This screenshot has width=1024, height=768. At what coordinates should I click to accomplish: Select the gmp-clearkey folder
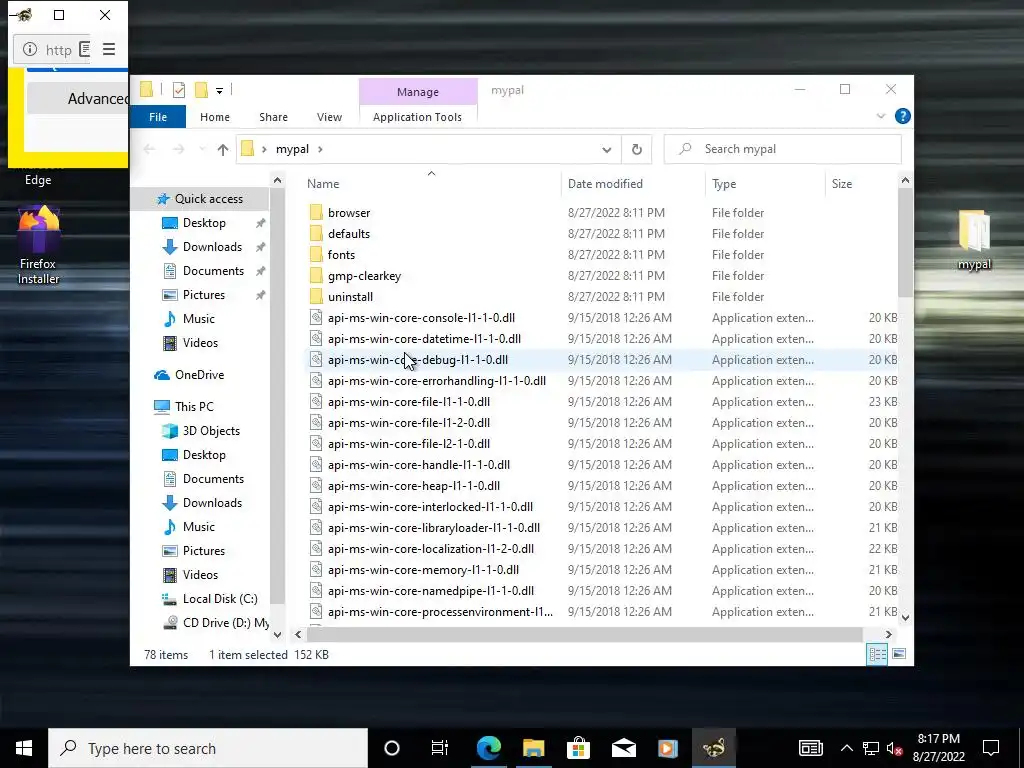(x=364, y=276)
